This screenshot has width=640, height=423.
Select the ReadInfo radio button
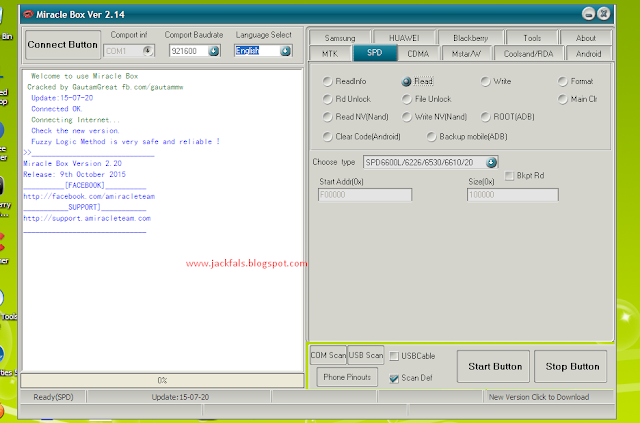(x=327, y=81)
